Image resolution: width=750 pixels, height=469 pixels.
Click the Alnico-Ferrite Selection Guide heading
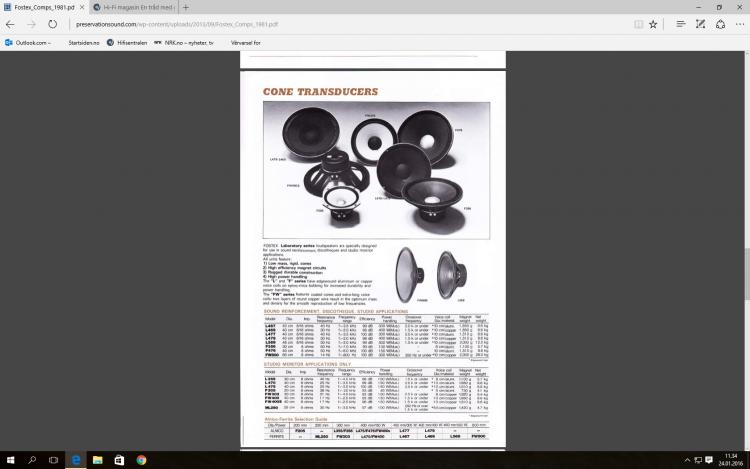tap(296, 419)
